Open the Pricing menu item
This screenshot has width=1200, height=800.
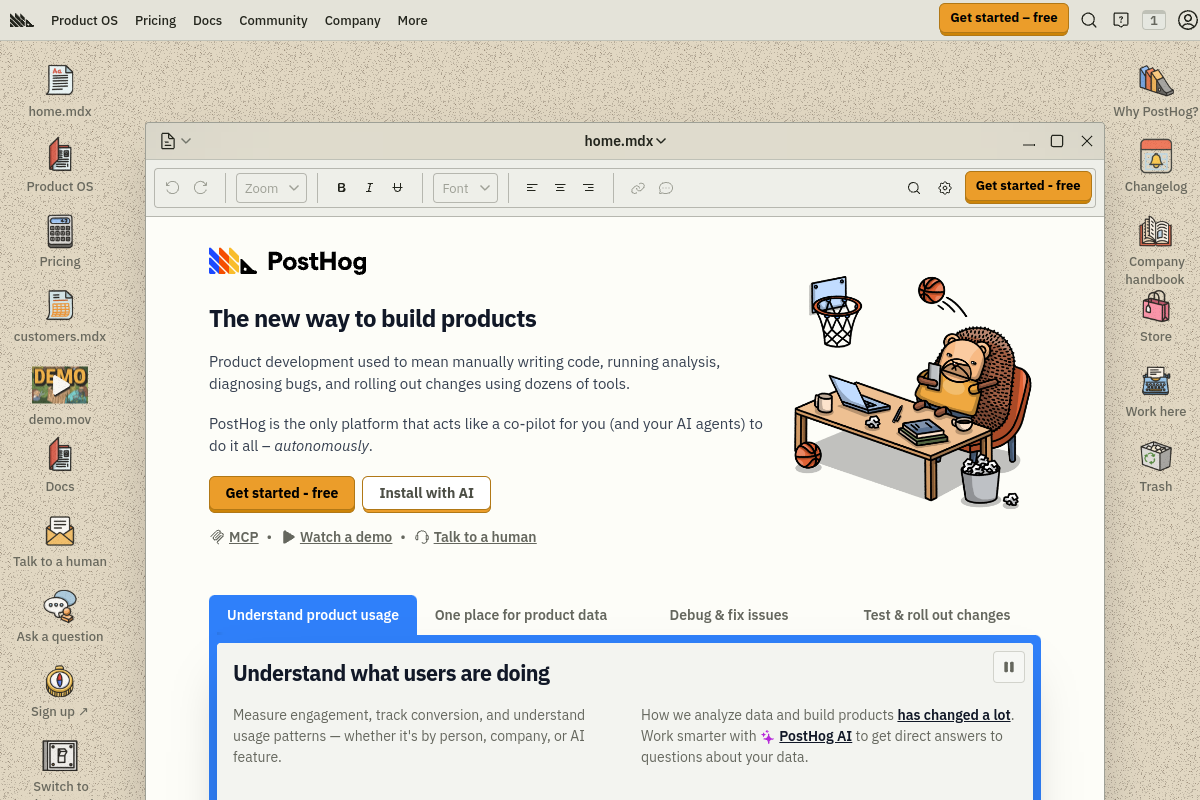pos(155,20)
